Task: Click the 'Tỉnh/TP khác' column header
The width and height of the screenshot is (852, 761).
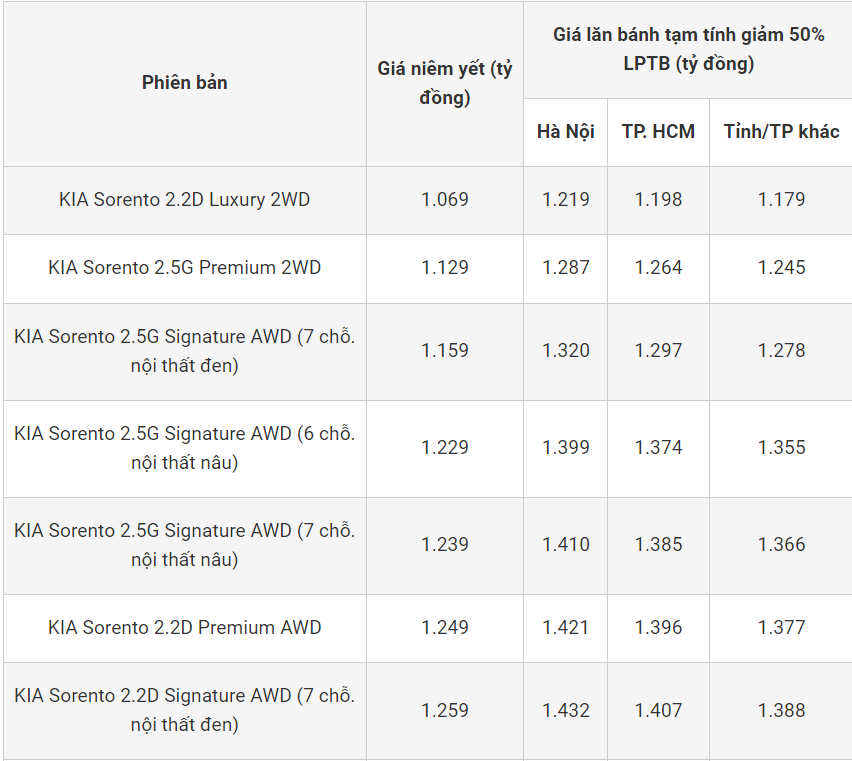Action: [781, 132]
